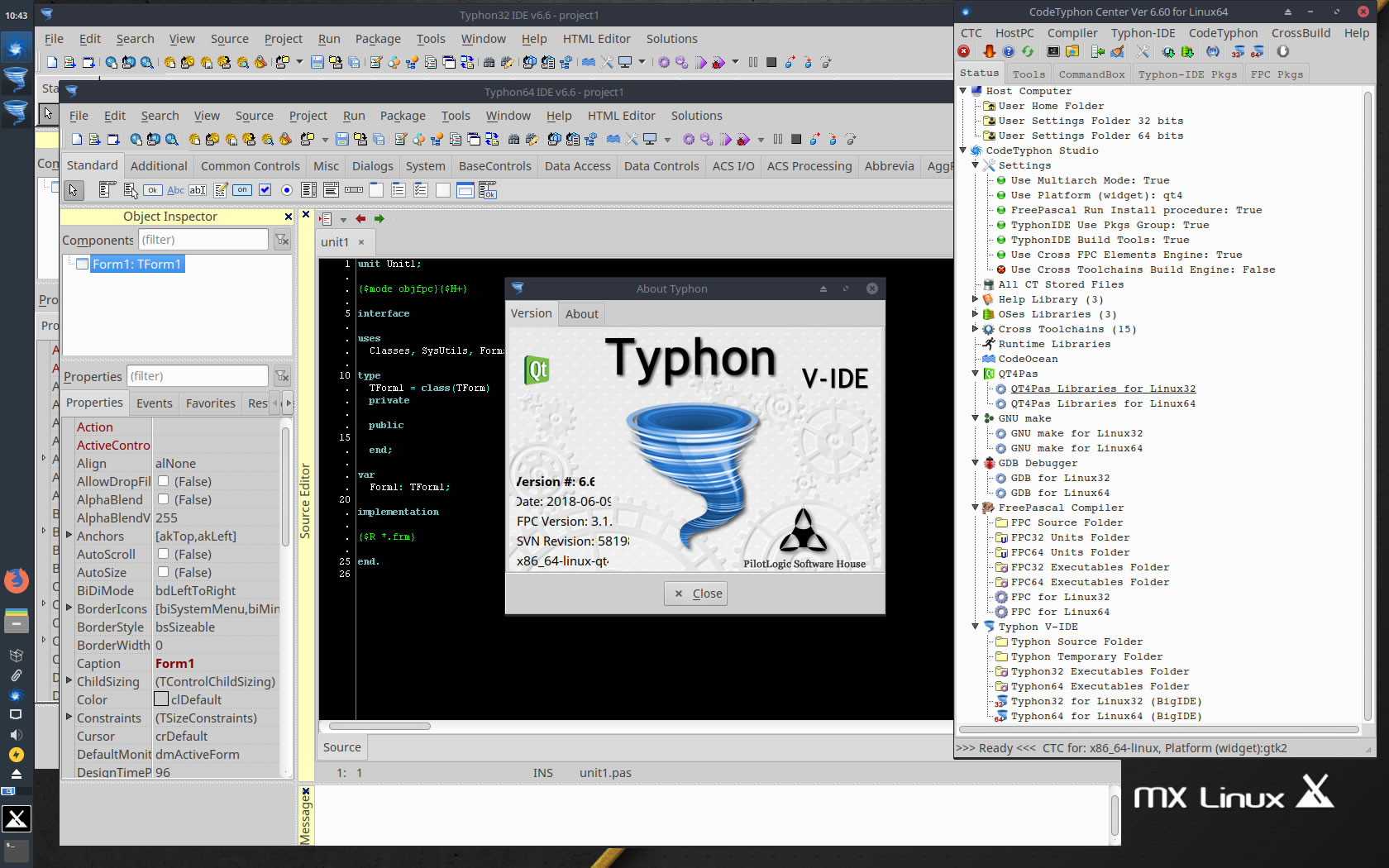Open terminal icon in CodeTyphon Center toolbar
The image size is (1389, 868).
point(1053,51)
